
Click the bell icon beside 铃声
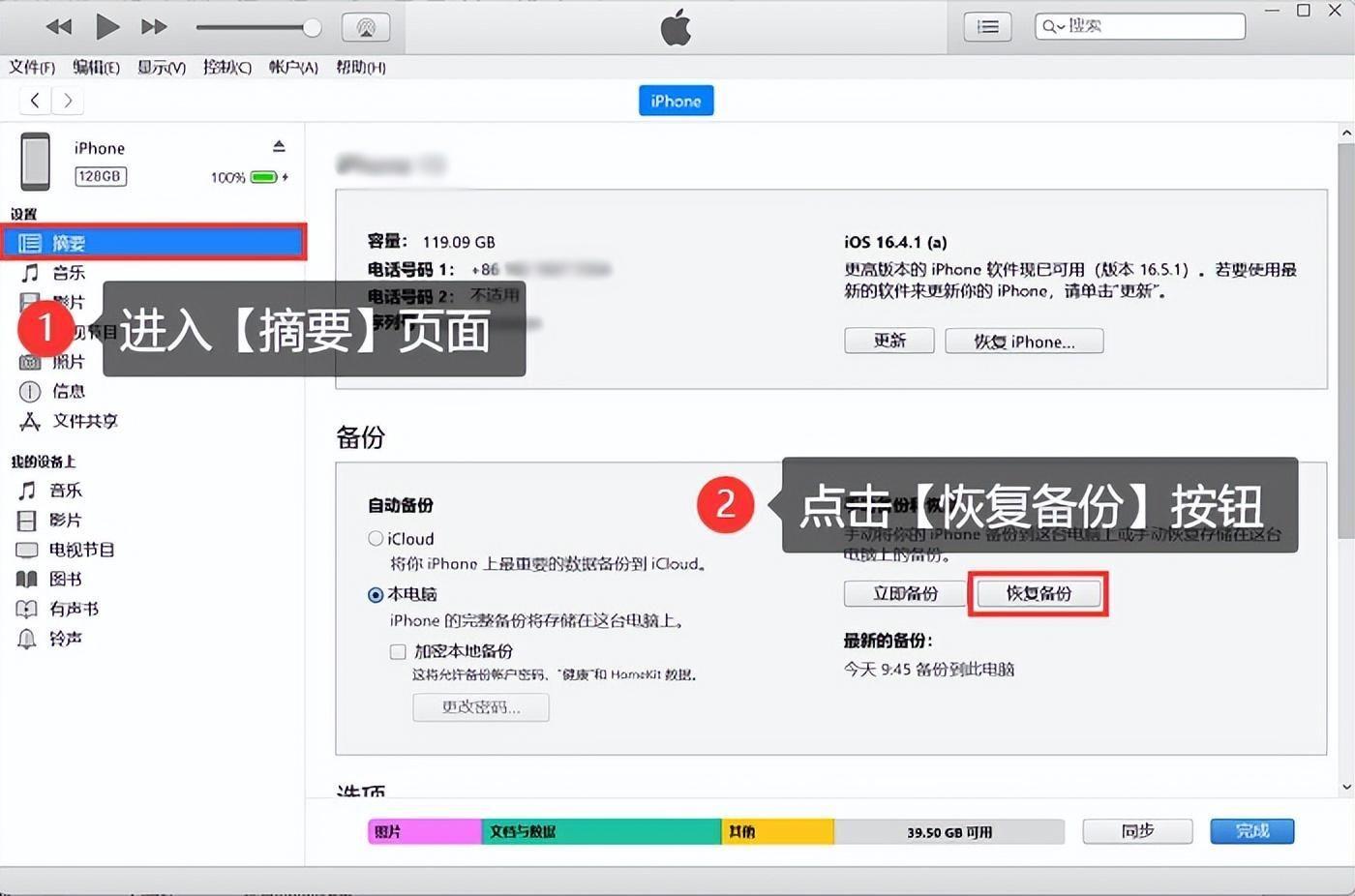coord(27,639)
